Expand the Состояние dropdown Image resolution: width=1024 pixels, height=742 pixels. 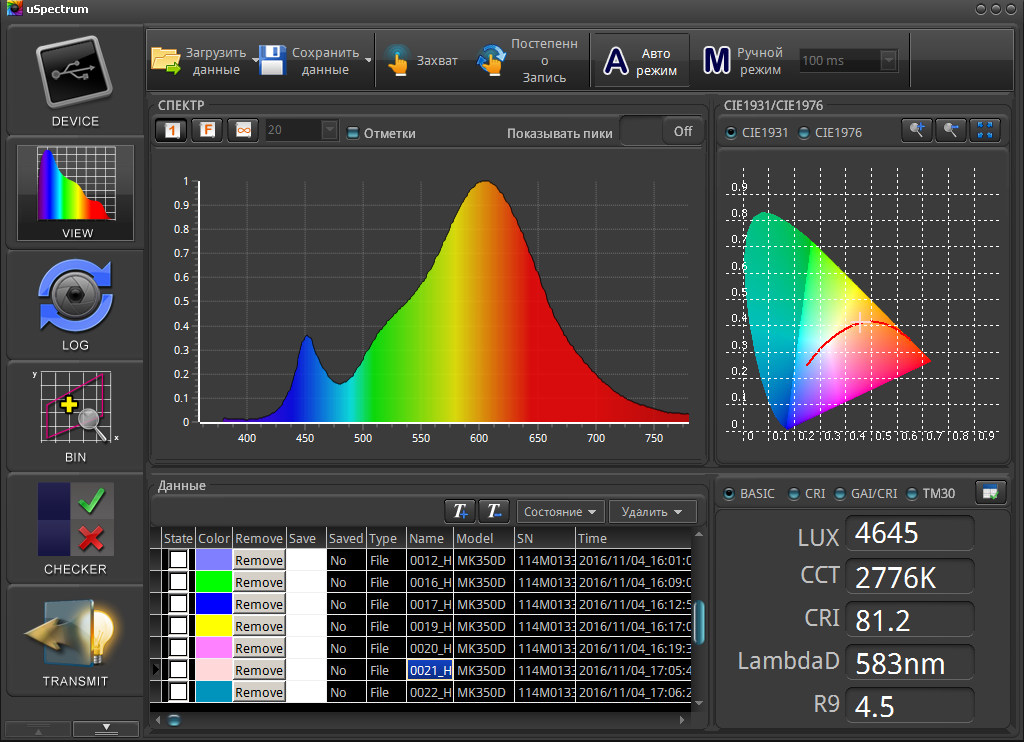tap(560, 512)
